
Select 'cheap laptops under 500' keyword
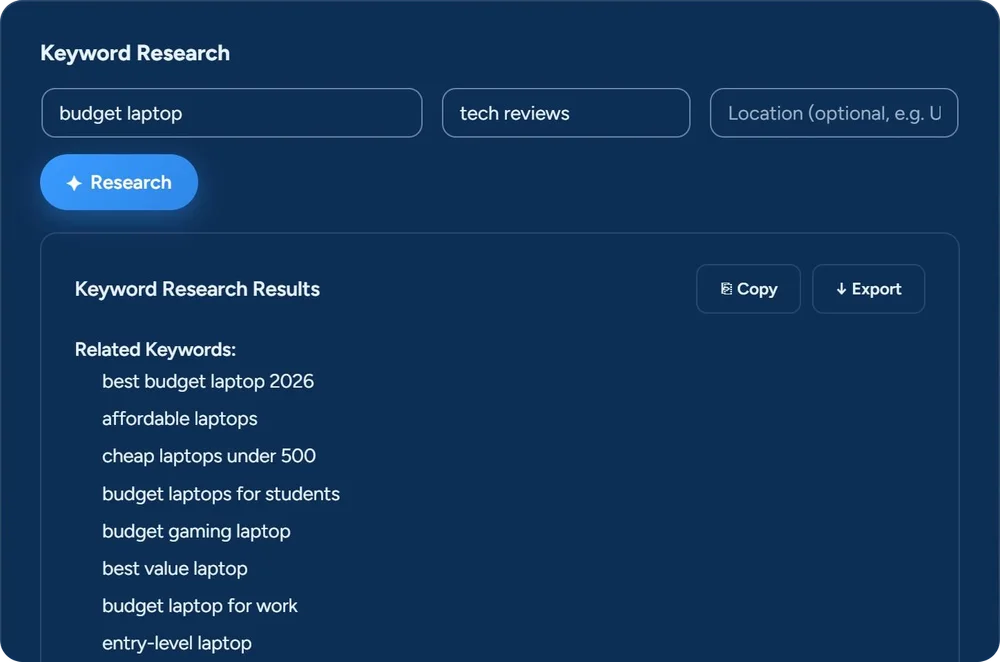209,456
